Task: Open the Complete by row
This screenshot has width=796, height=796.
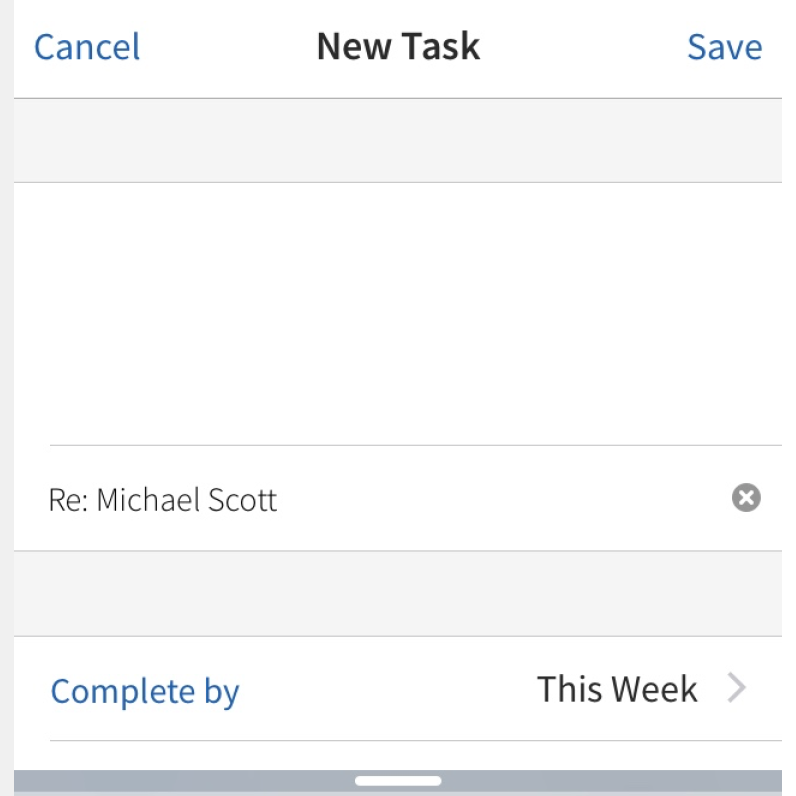Action: click(x=398, y=688)
